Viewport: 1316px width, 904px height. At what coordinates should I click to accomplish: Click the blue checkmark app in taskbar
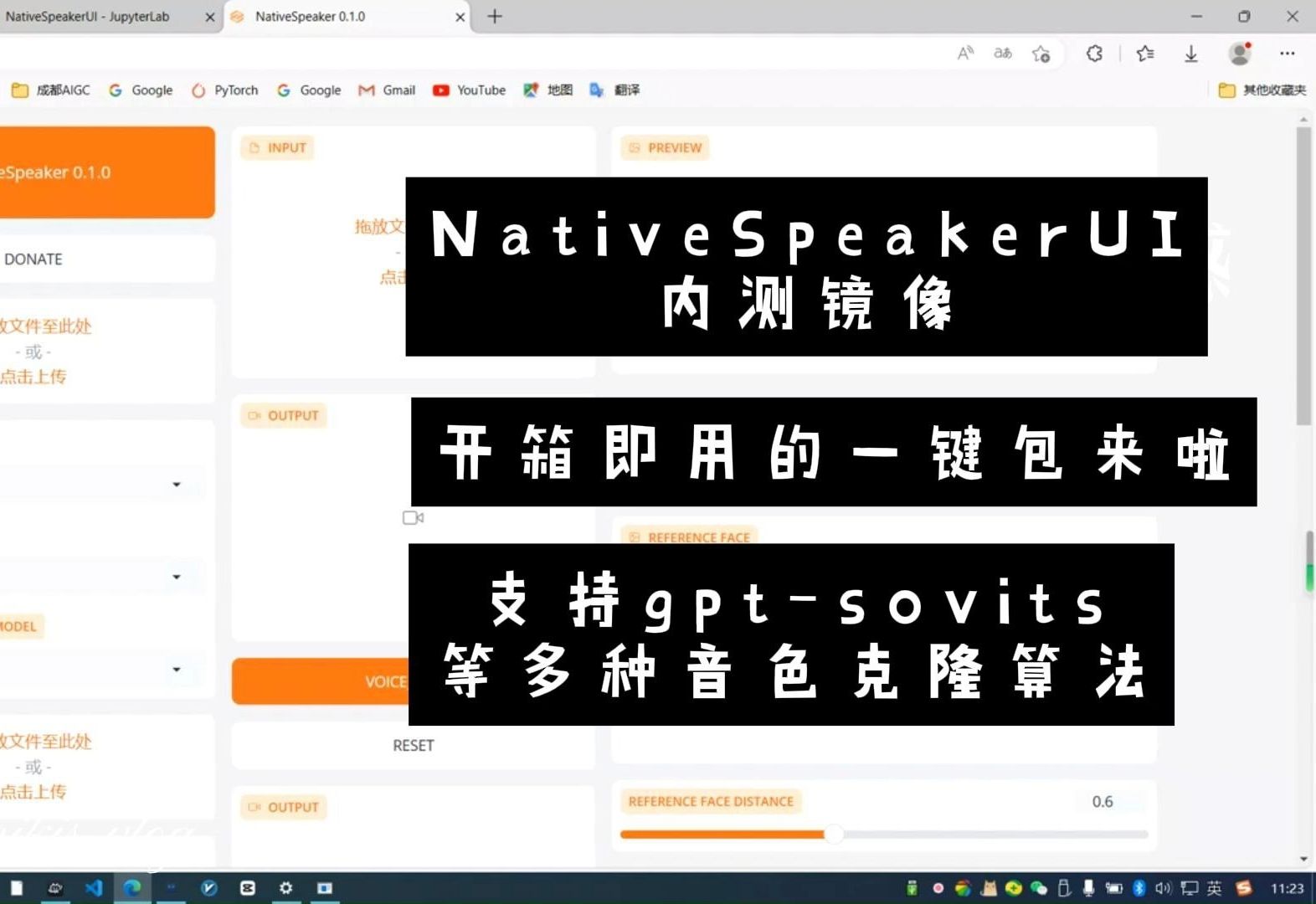point(209,887)
